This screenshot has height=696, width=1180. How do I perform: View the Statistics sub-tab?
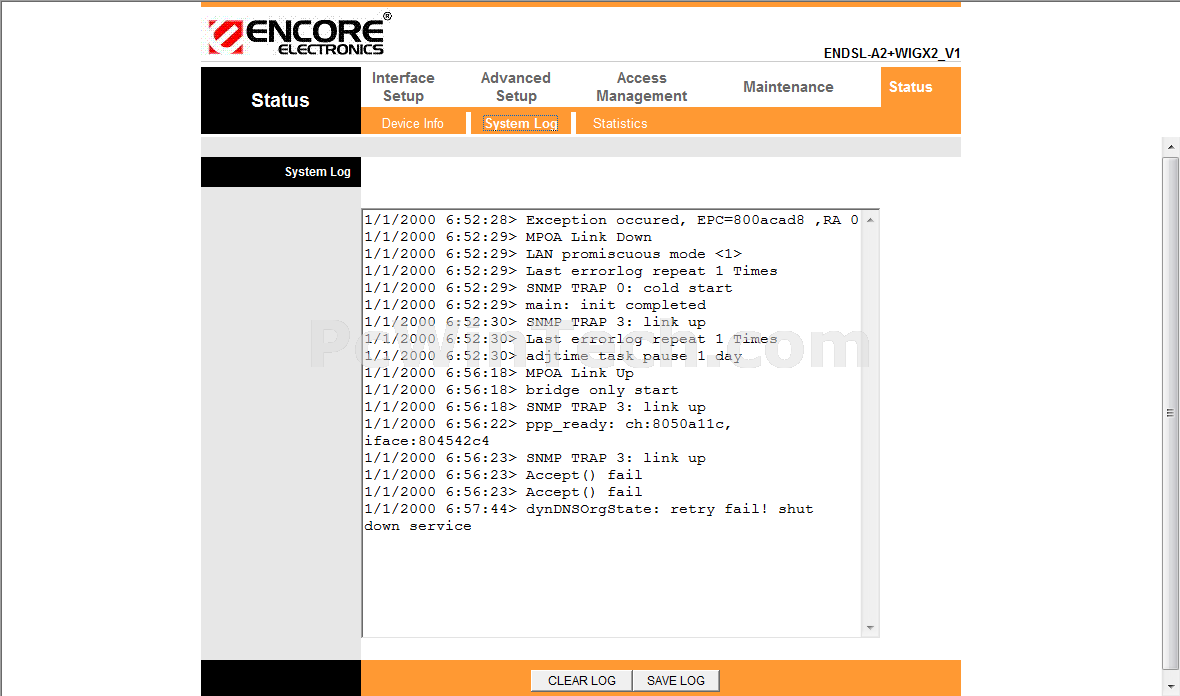[619, 123]
